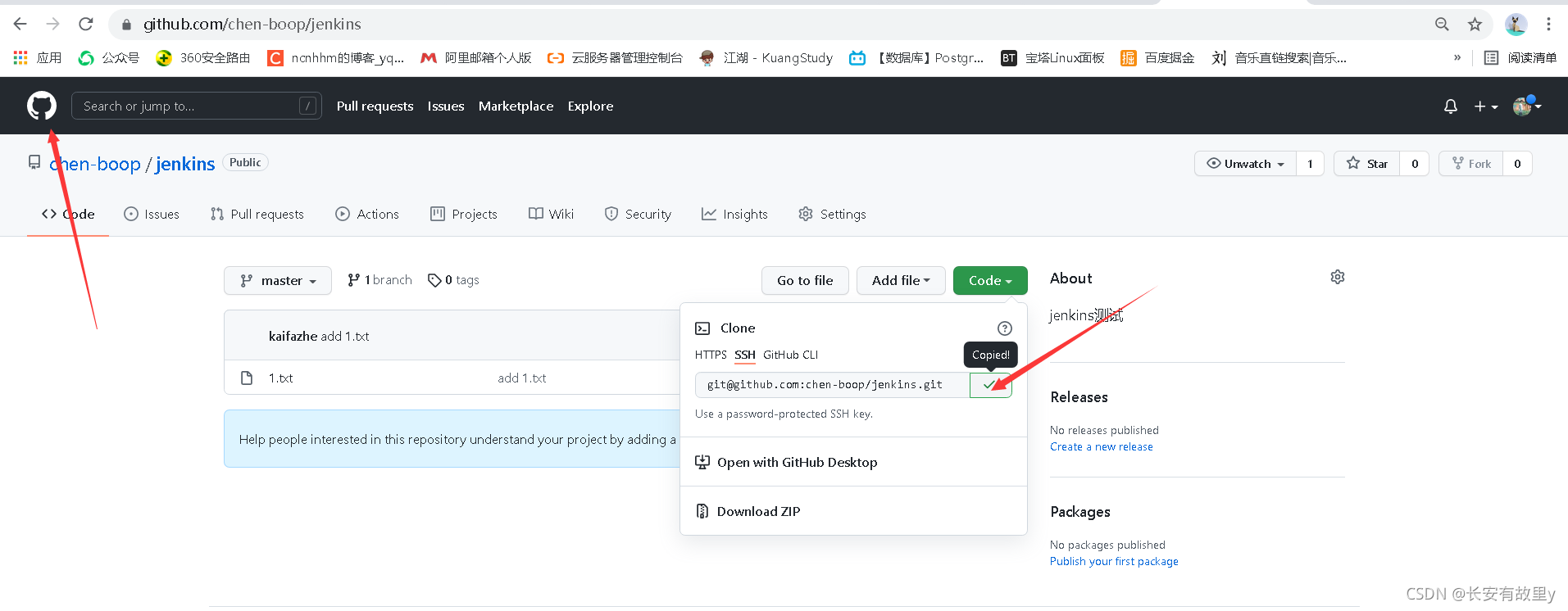Open the 公众号 bookmark
Viewport: 1568px width, 611px height.
pyautogui.click(x=108, y=57)
